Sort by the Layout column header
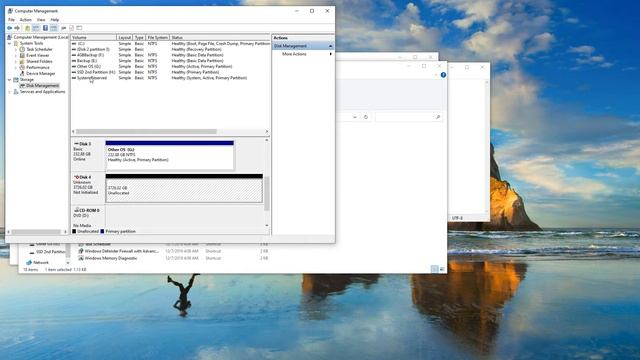This screenshot has width=640, height=360. click(125, 37)
